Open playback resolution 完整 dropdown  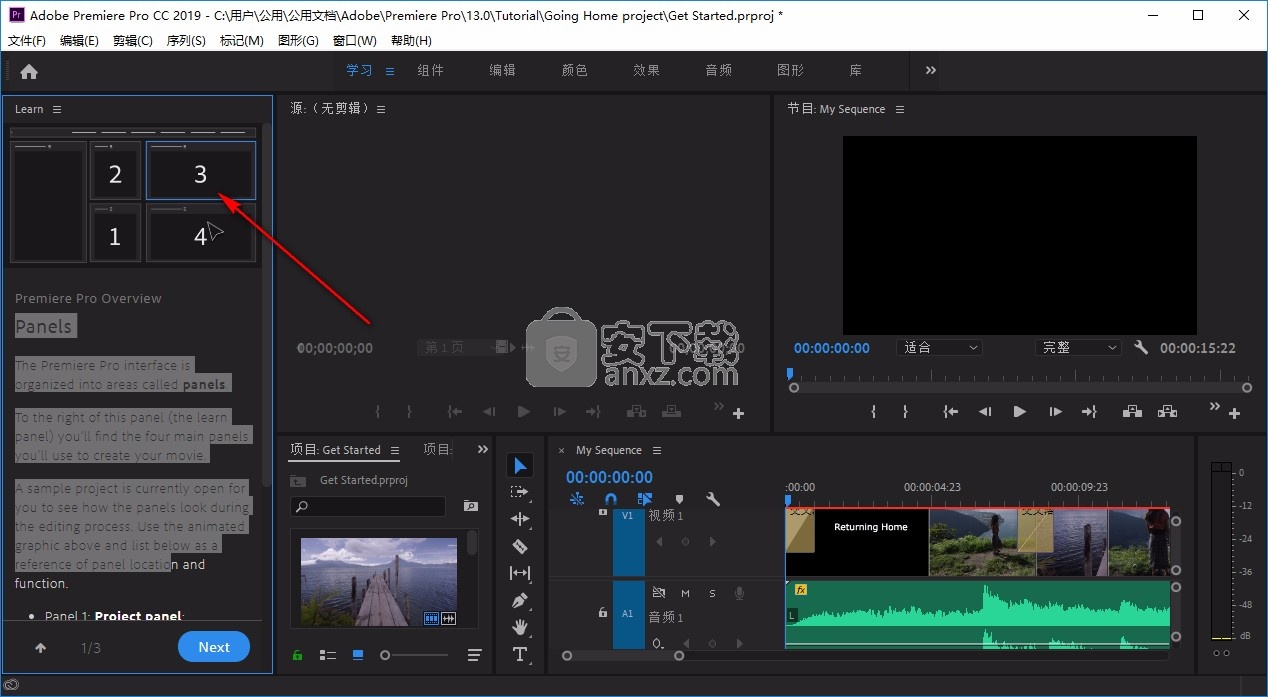[1078, 347]
